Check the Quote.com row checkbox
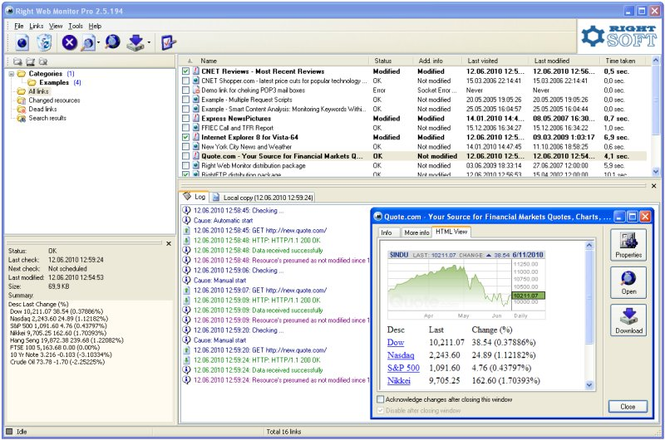Viewport: 665px width, 440px height. 186,156
